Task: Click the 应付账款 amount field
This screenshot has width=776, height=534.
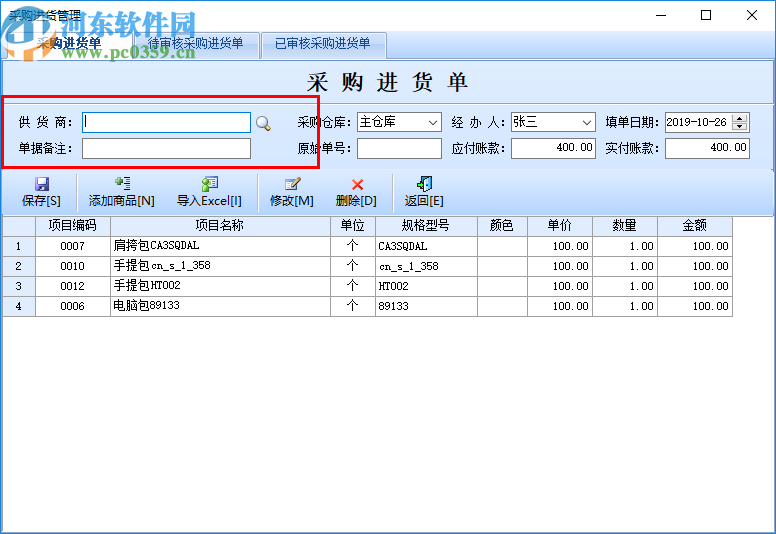Action: click(x=553, y=148)
